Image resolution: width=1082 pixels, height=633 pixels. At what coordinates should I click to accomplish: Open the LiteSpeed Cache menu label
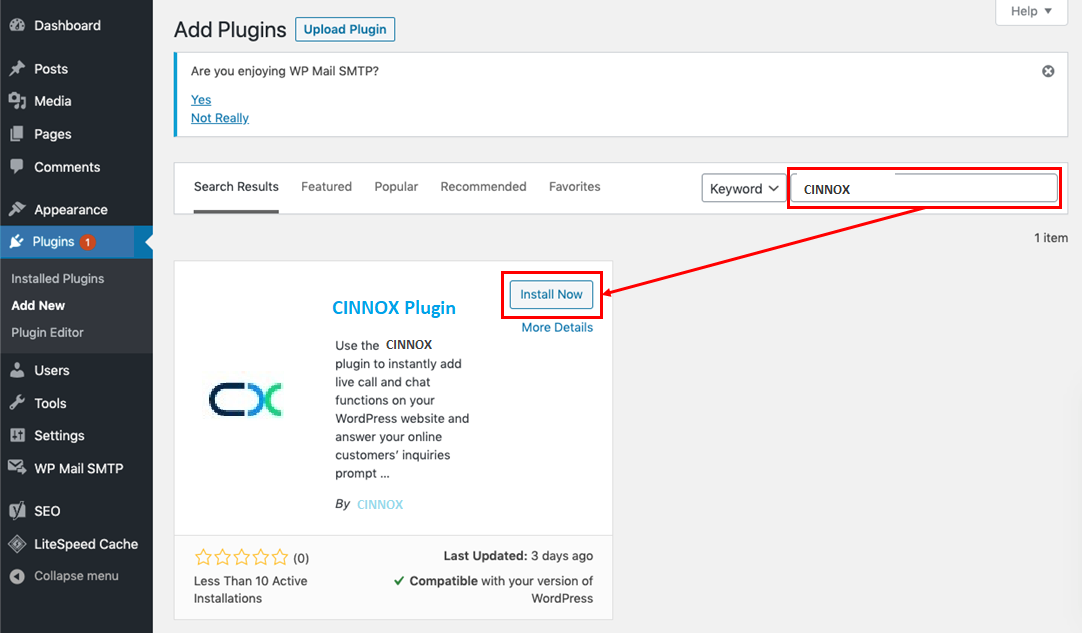pos(86,544)
